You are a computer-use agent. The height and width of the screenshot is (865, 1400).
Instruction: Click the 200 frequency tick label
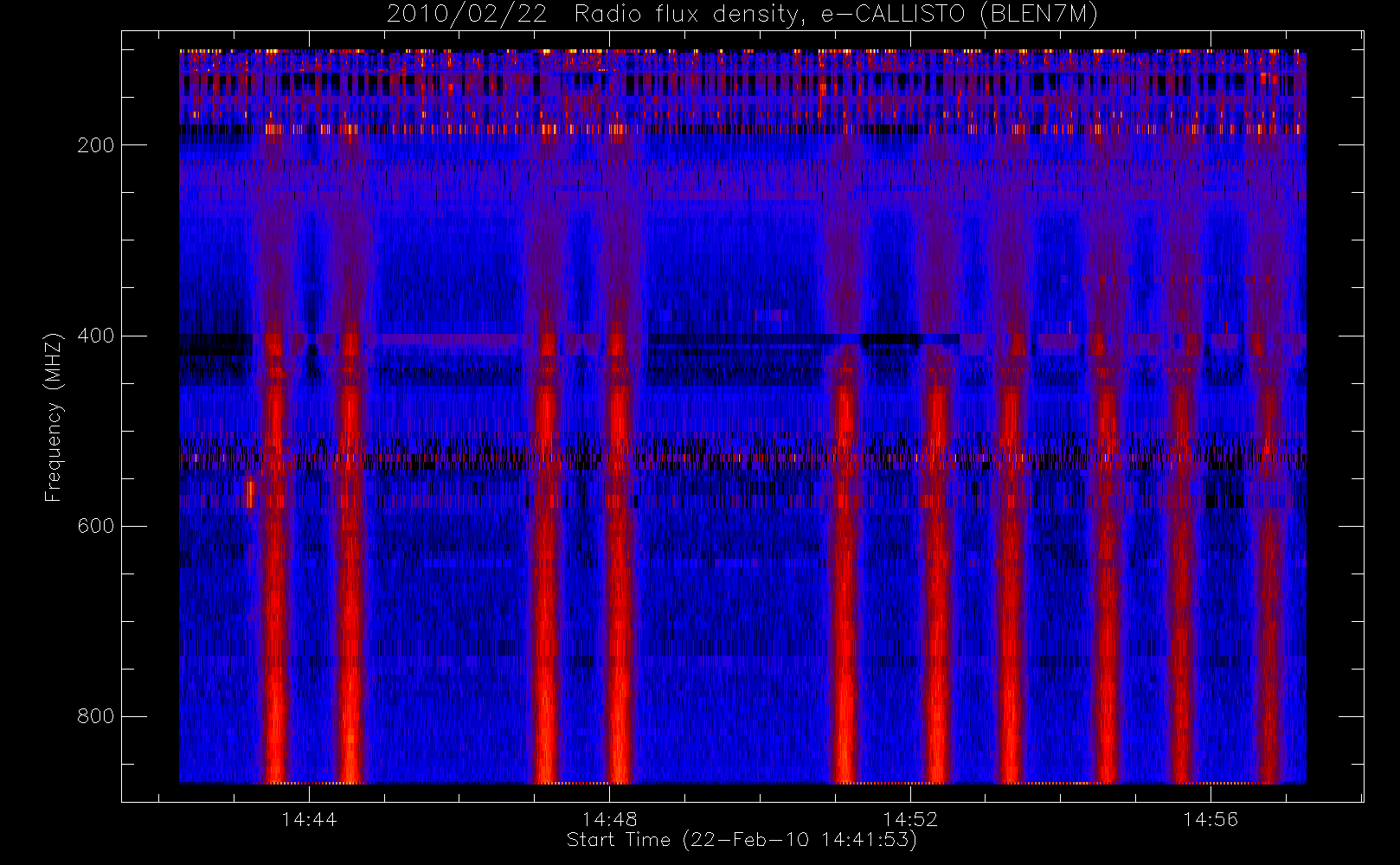pos(96,145)
